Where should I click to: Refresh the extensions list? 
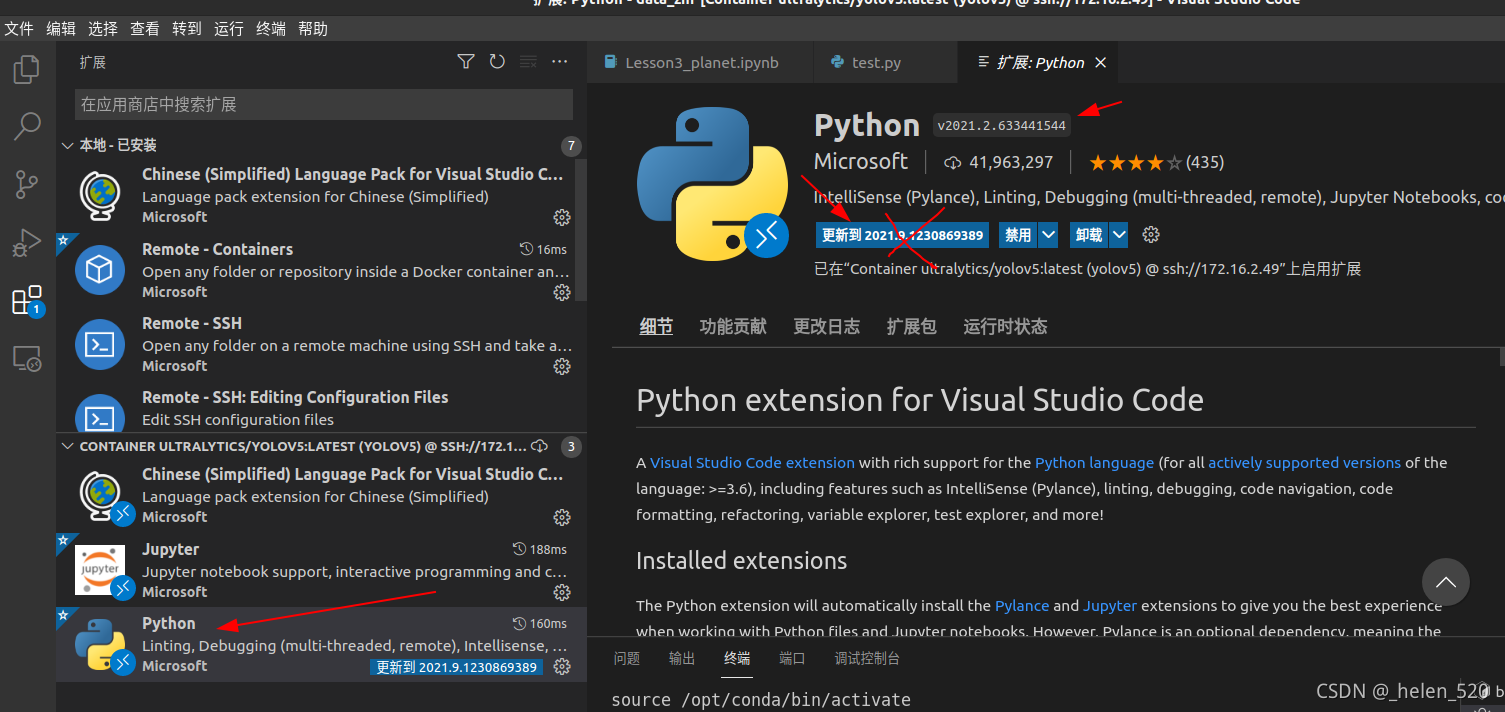coord(497,62)
